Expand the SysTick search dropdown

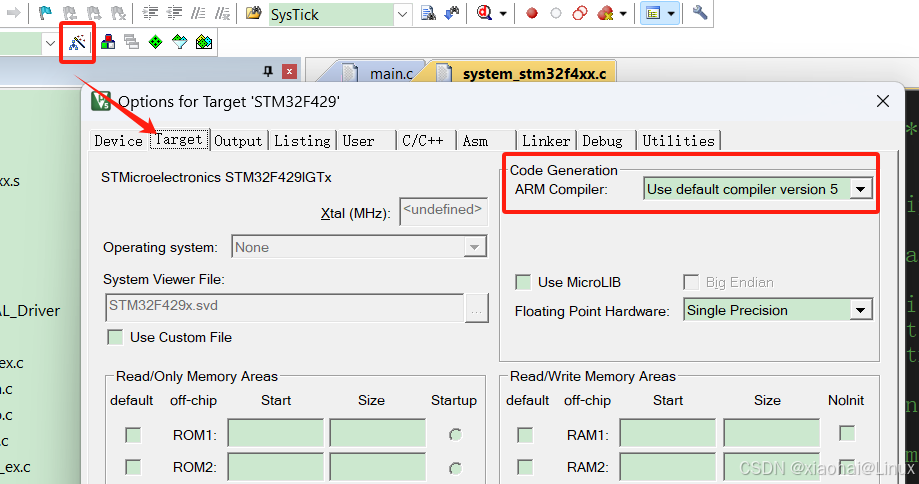[x=402, y=14]
